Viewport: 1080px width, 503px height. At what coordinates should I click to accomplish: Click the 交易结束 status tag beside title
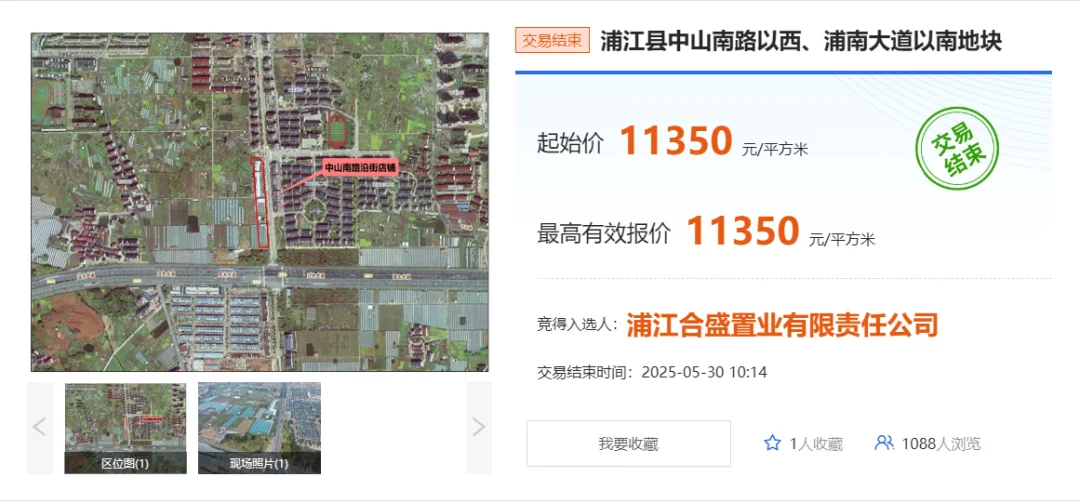point(552,40)
